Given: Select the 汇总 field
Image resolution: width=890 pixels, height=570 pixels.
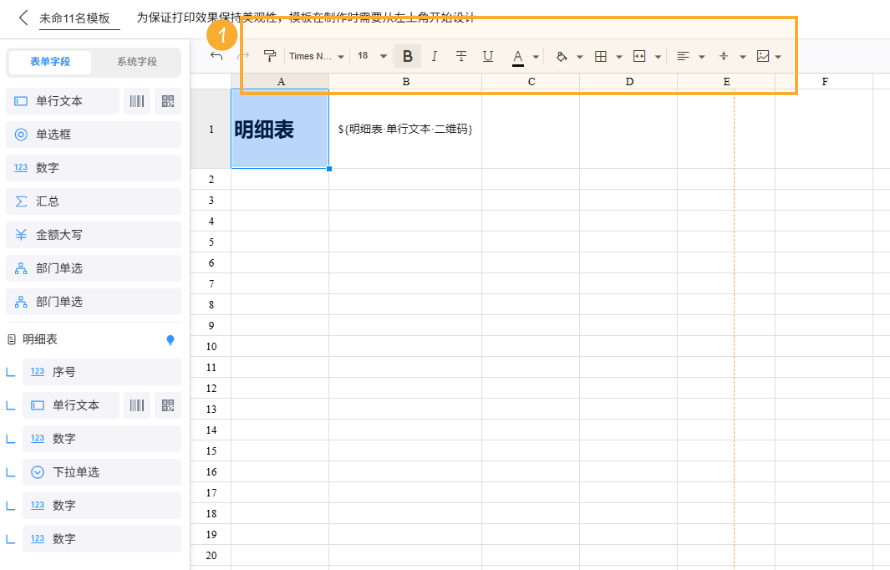Looking at the screenshot, I should click(x=94, y=202).
